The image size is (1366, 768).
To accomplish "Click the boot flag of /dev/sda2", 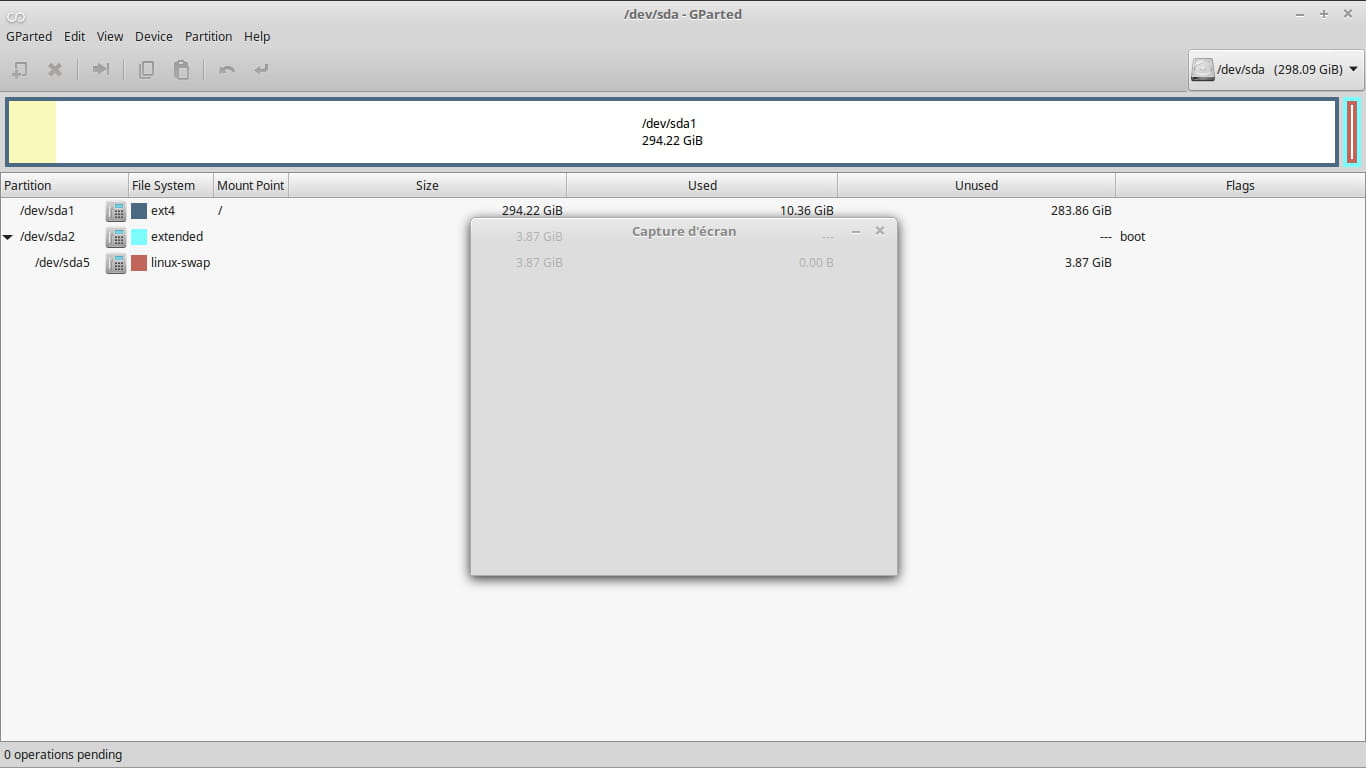I will tap(1133, 237).
